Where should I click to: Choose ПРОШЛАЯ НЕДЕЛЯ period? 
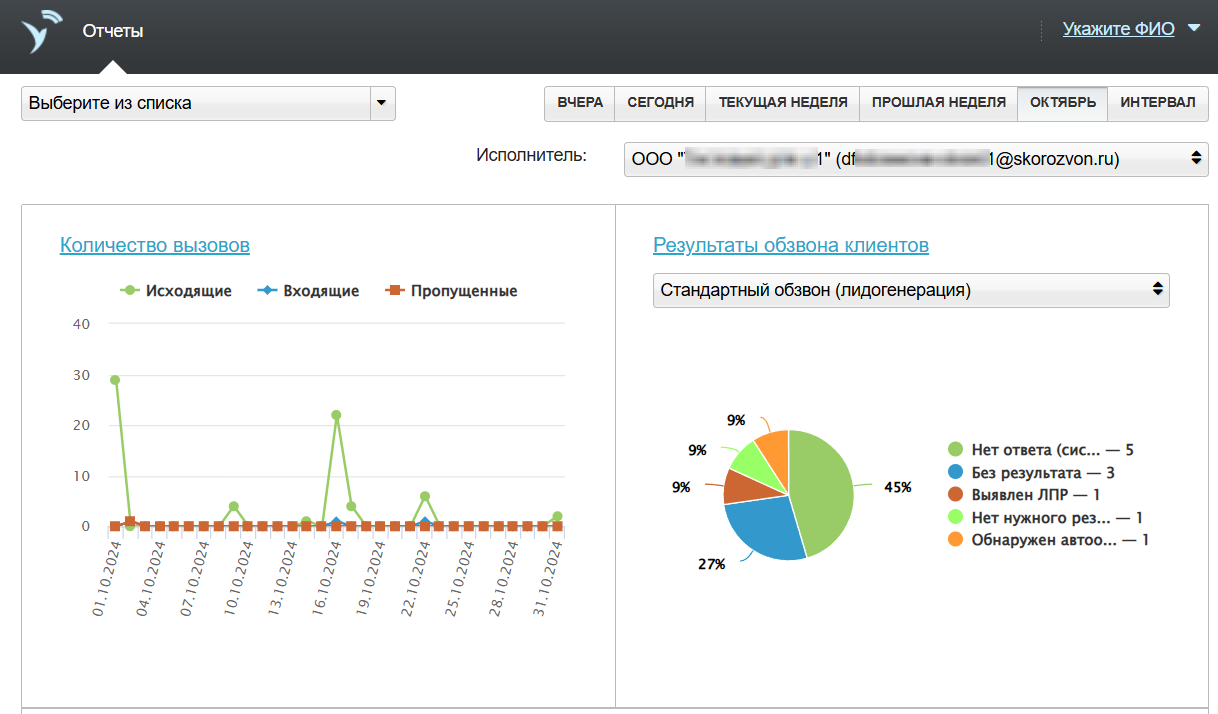938,103
